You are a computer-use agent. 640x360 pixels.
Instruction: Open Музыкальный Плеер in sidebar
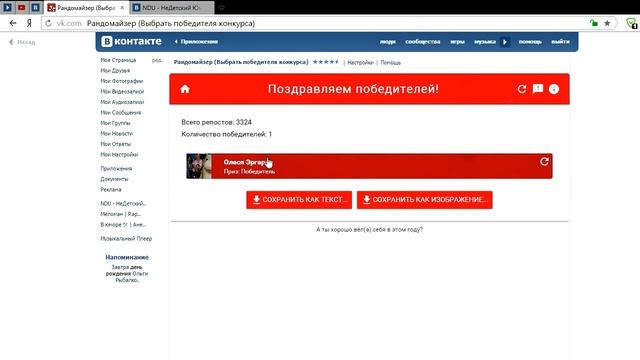(x=126, y=239)
